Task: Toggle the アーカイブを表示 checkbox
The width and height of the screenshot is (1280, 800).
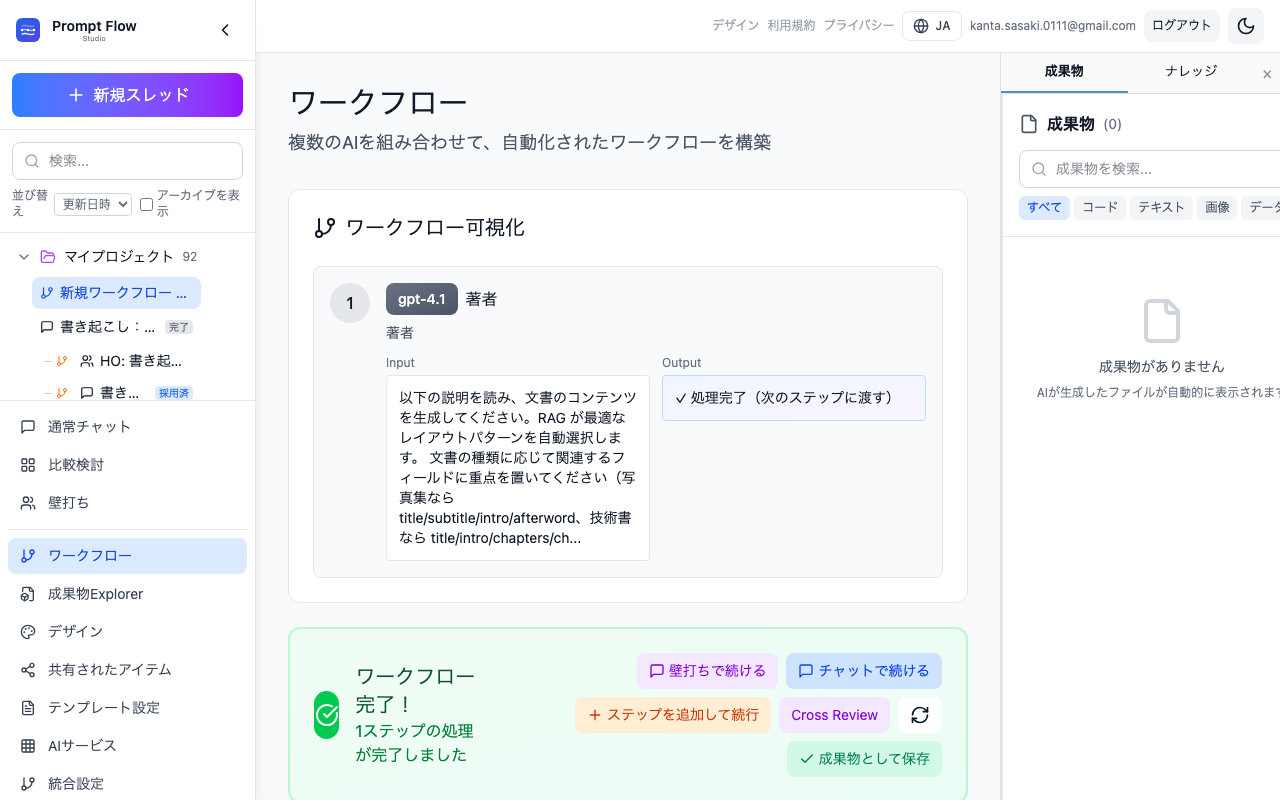Action: 146,204
